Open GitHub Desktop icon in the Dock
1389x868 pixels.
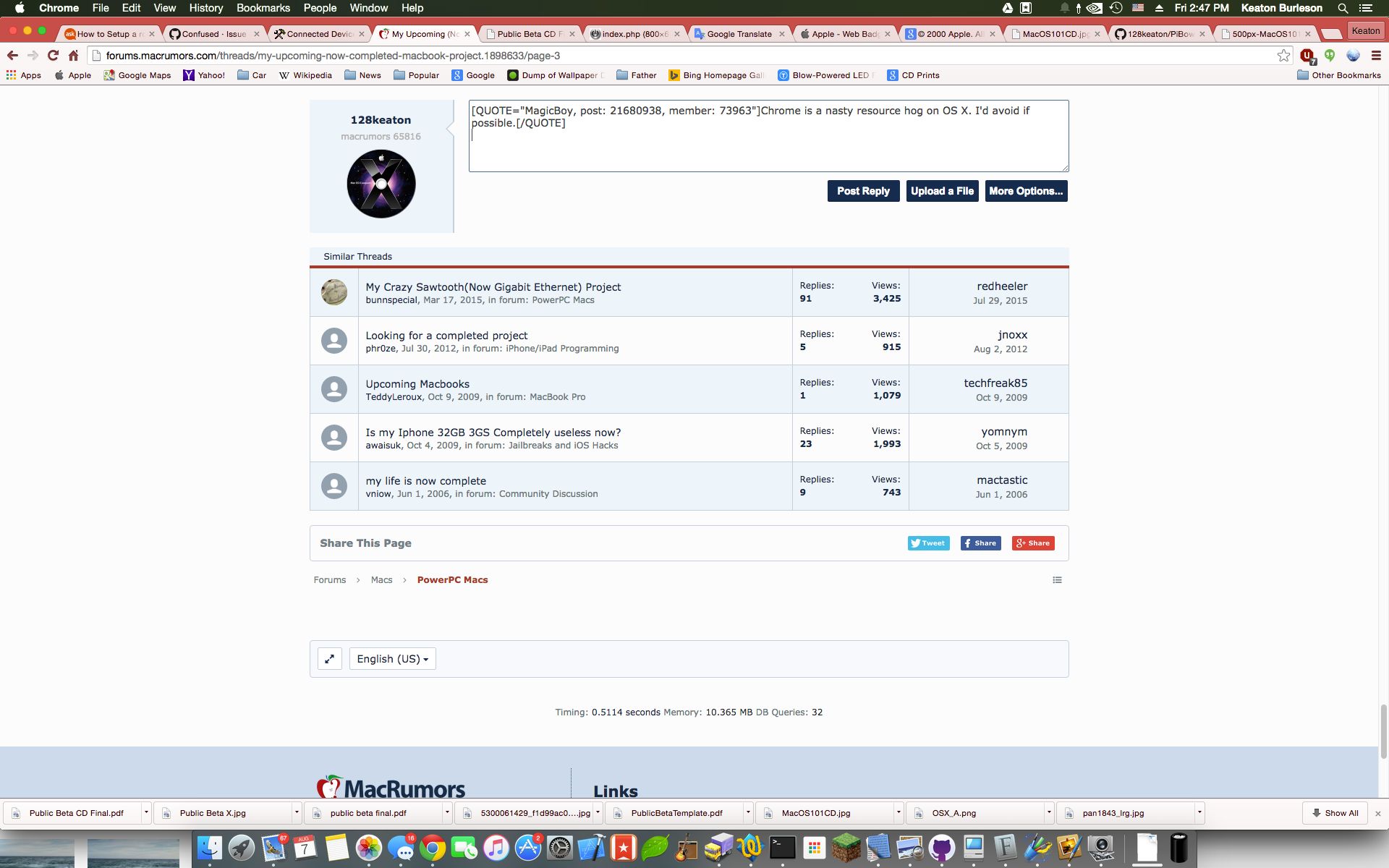click(x=942, y=848)
